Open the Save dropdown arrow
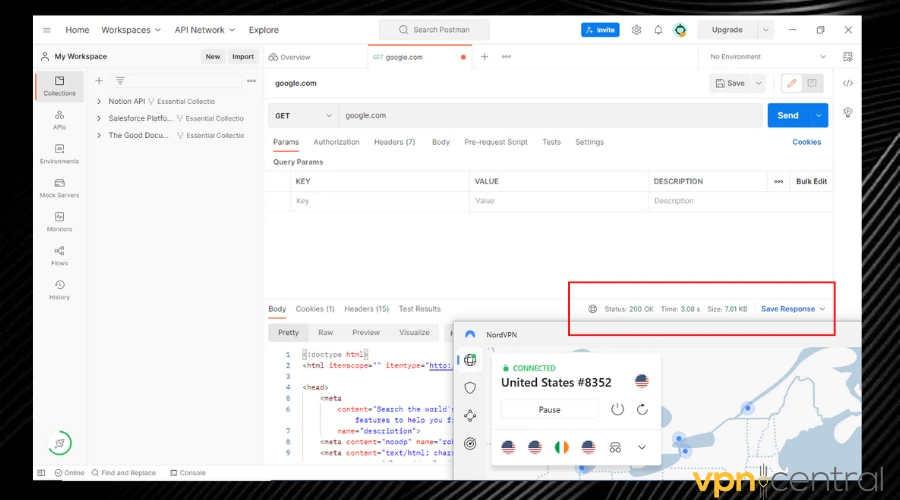The image size is (900, 500). tap(758, 83)
